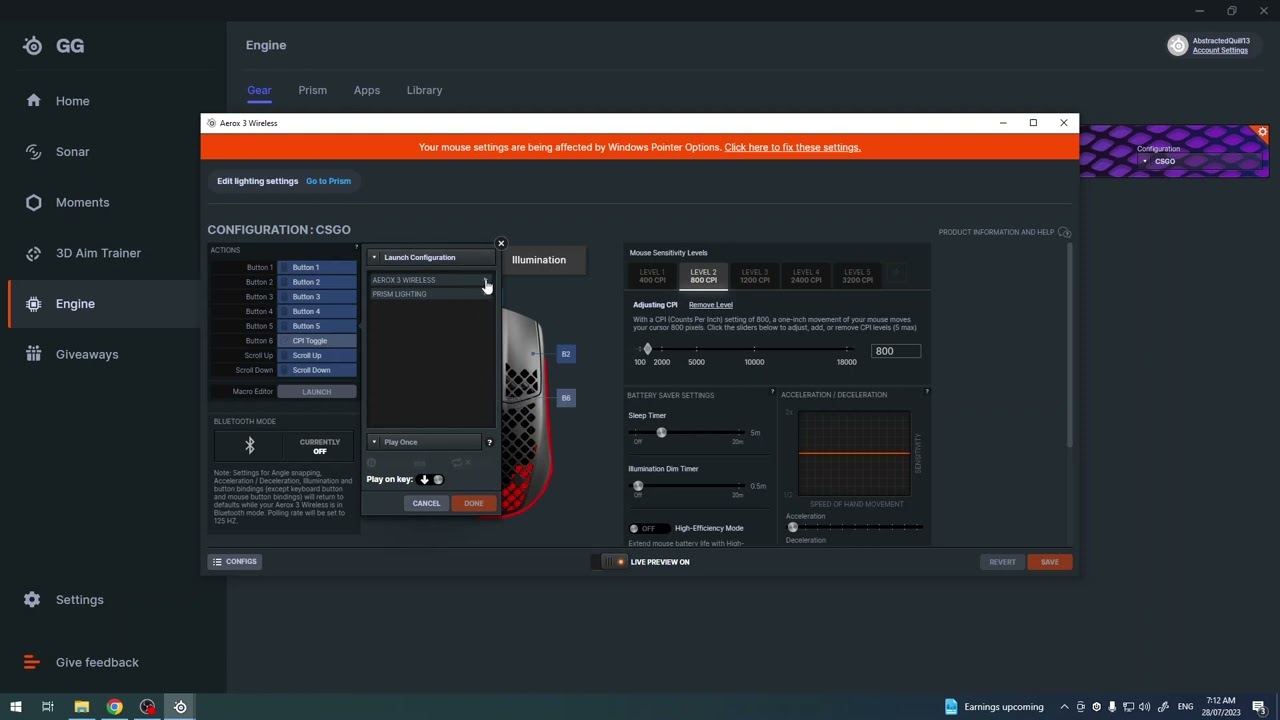Show hidden system tray icons
This screenshot has height=720, width=1280.
1064,707
